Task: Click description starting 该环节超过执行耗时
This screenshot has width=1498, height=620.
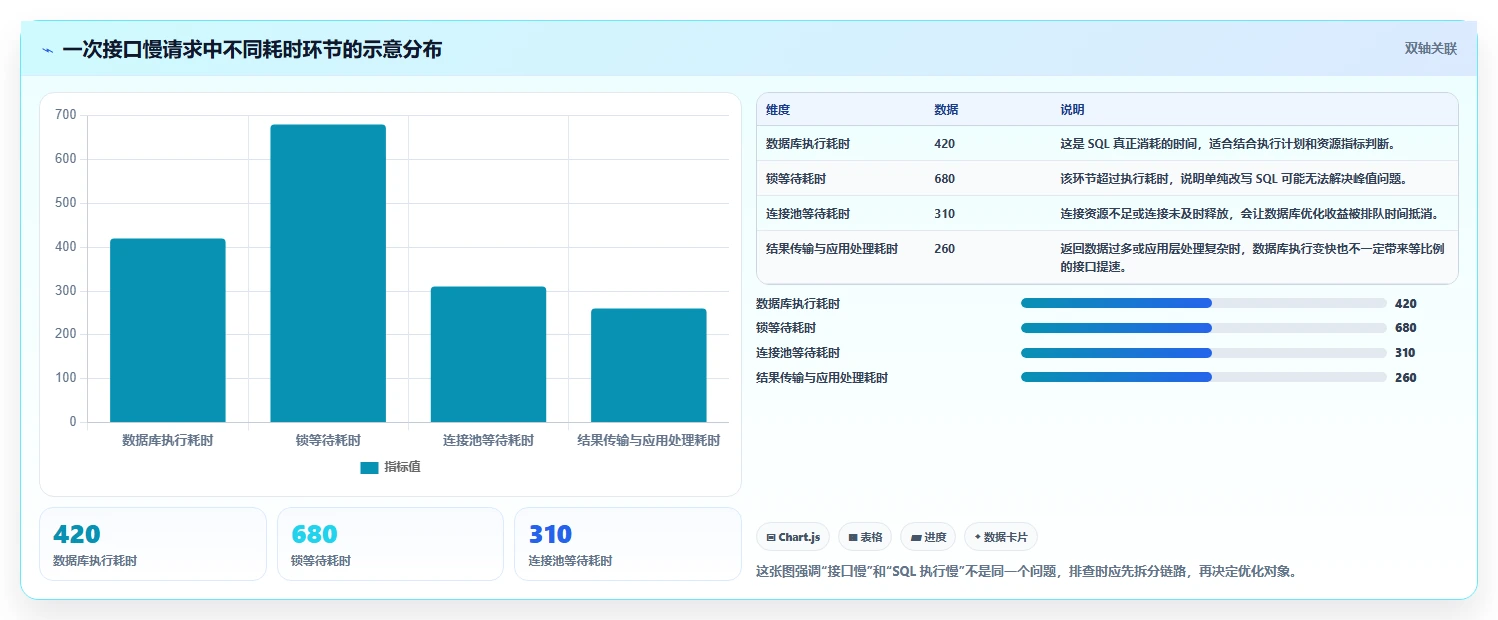Action: point(1234,179)
